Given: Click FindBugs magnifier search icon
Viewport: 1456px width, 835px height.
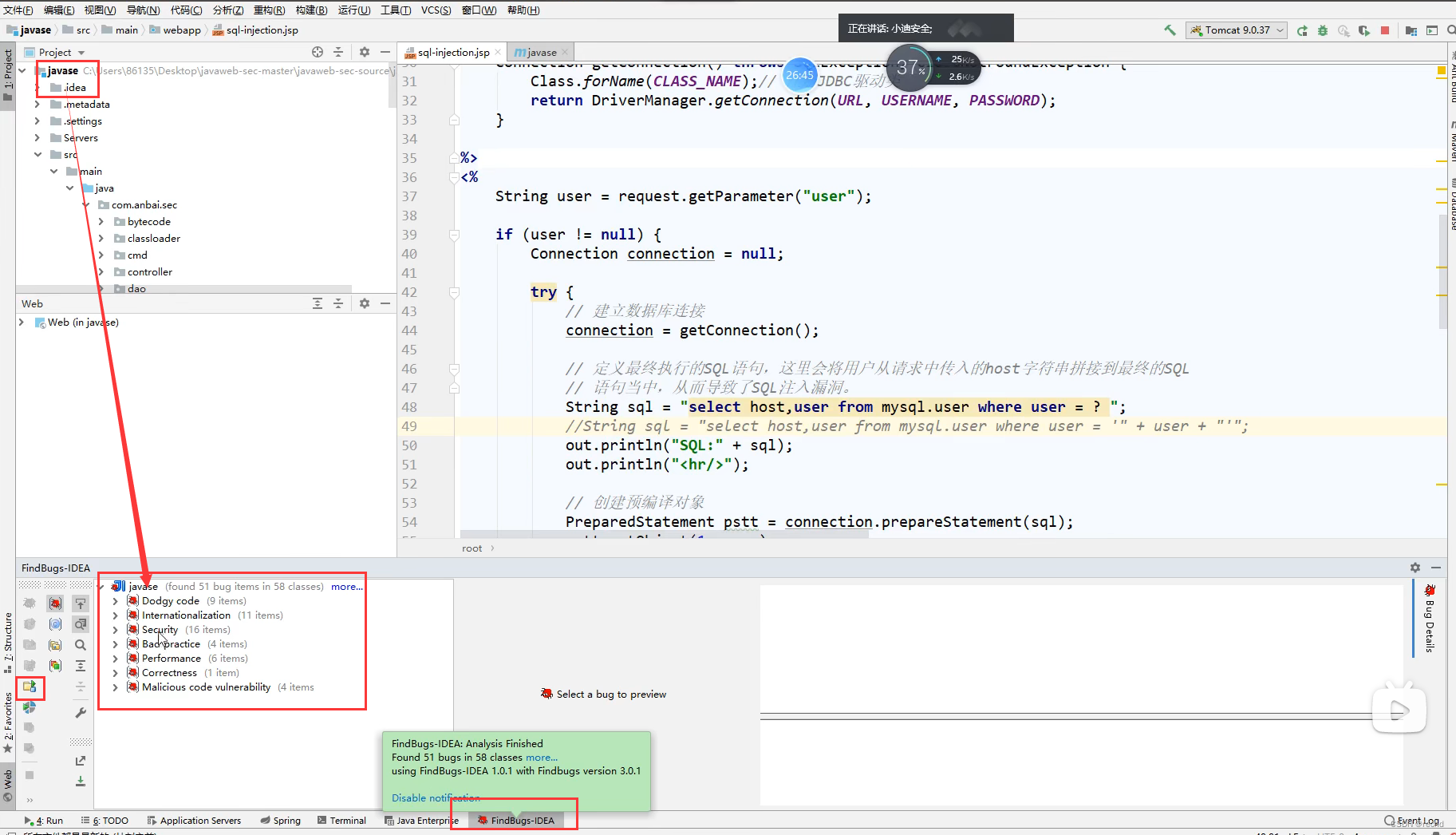Looking at the screenshot, I should pyautogui.click(x=81, y=645).
